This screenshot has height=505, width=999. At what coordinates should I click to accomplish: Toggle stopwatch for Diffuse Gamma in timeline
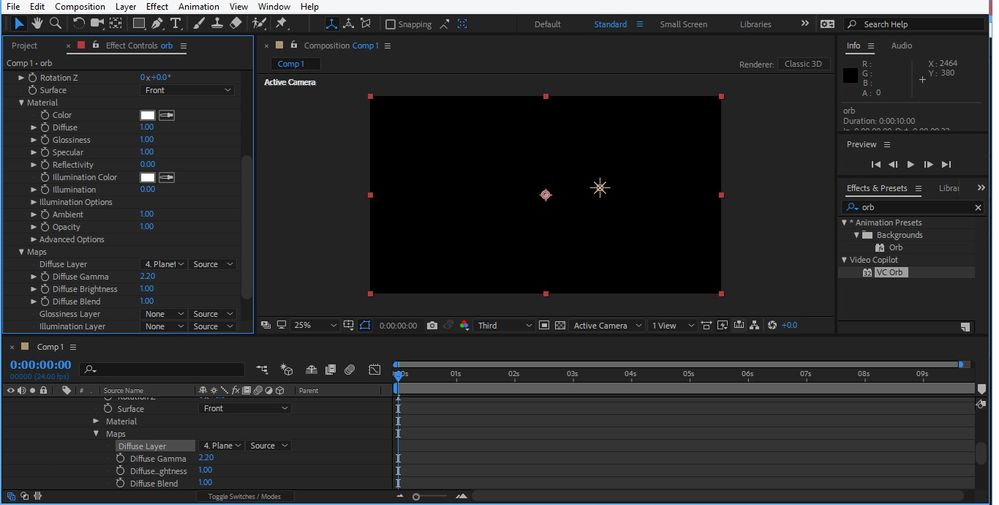point(120,459)
